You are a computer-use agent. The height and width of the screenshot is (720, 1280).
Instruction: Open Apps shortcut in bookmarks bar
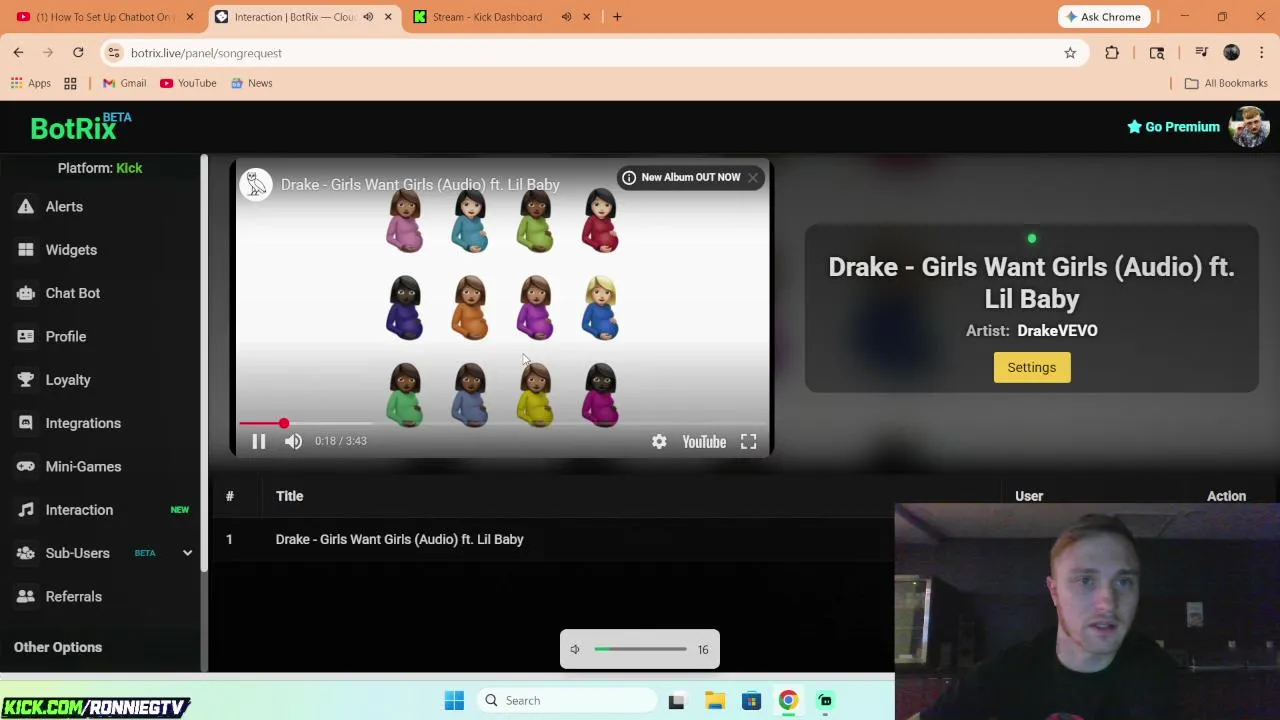pos(30,83)
